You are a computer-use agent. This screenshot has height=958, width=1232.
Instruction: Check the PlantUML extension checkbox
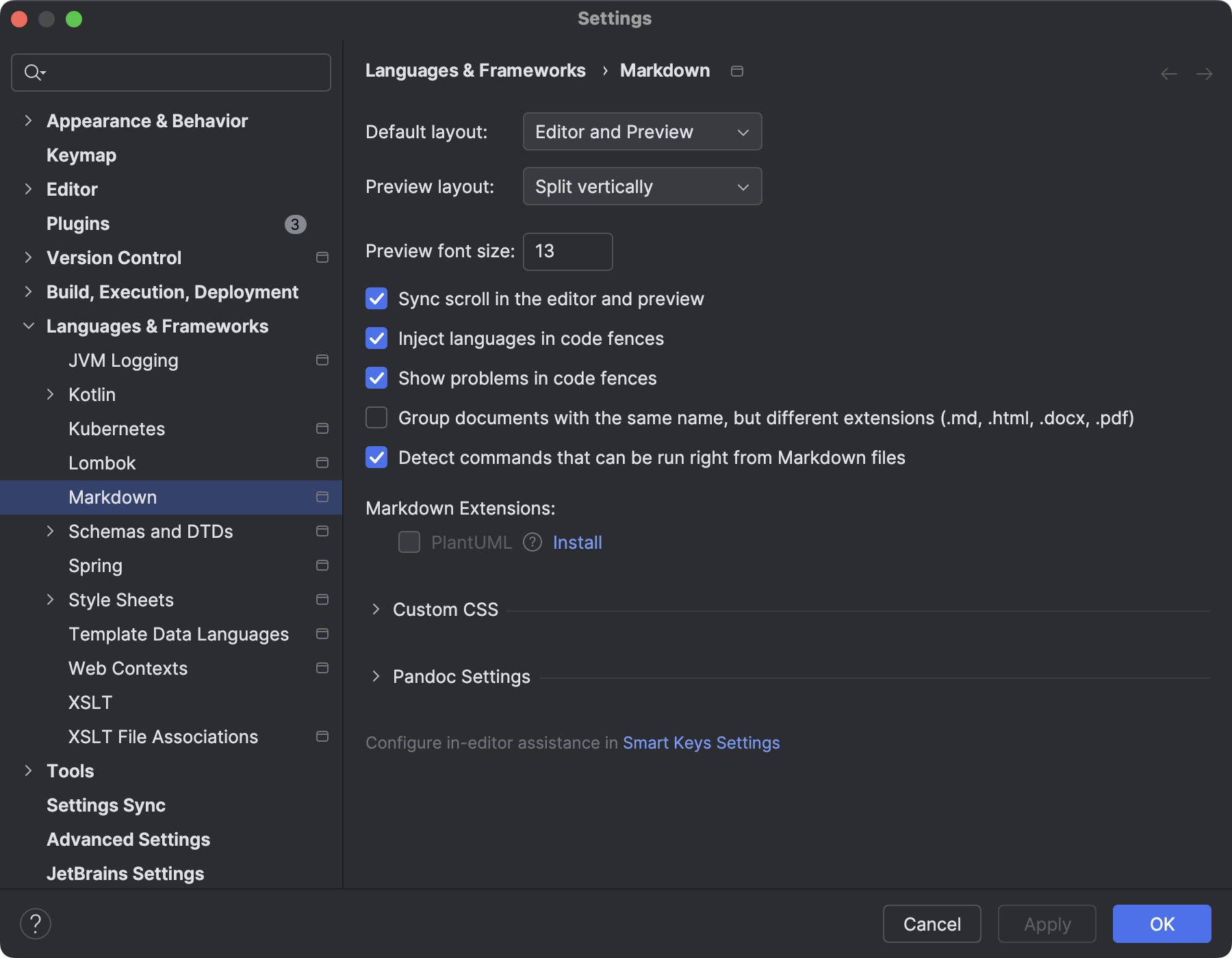click(x=409, y=542)
